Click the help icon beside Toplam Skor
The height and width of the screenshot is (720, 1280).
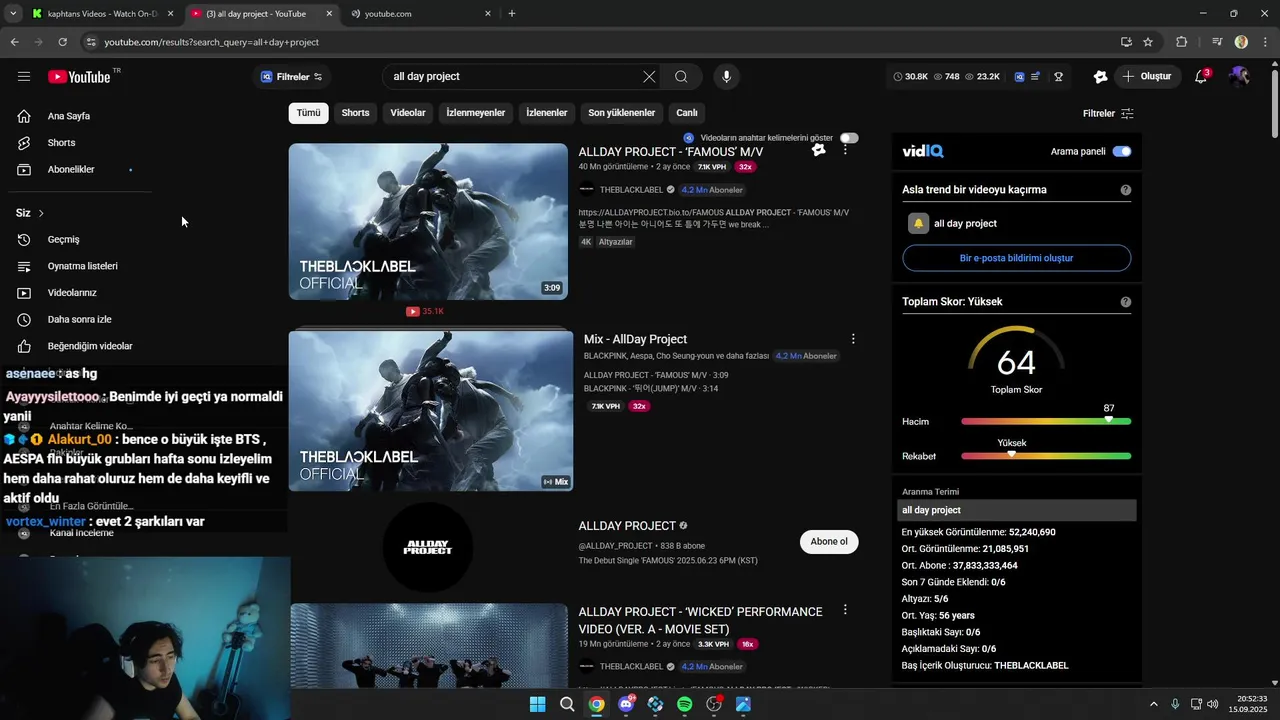coord(1126,302)
